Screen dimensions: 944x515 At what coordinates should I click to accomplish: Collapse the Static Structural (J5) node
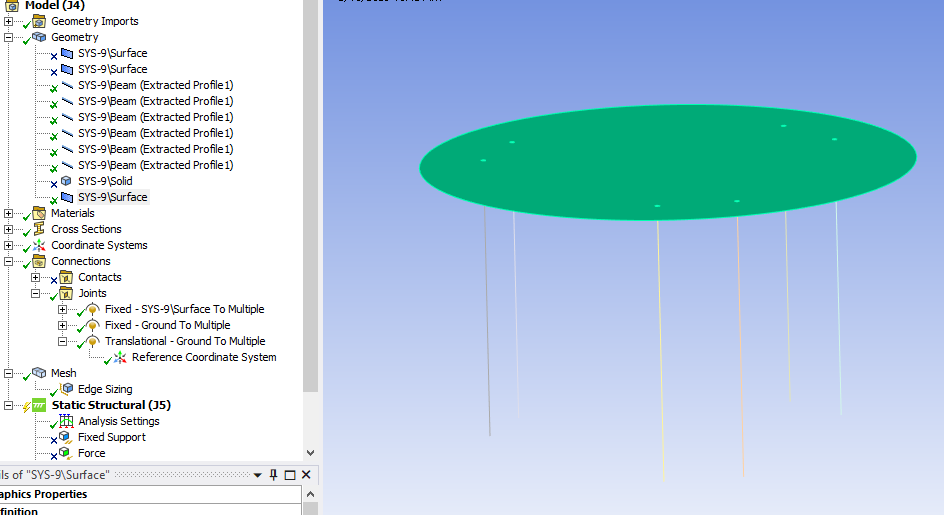(x=8, y=405)
